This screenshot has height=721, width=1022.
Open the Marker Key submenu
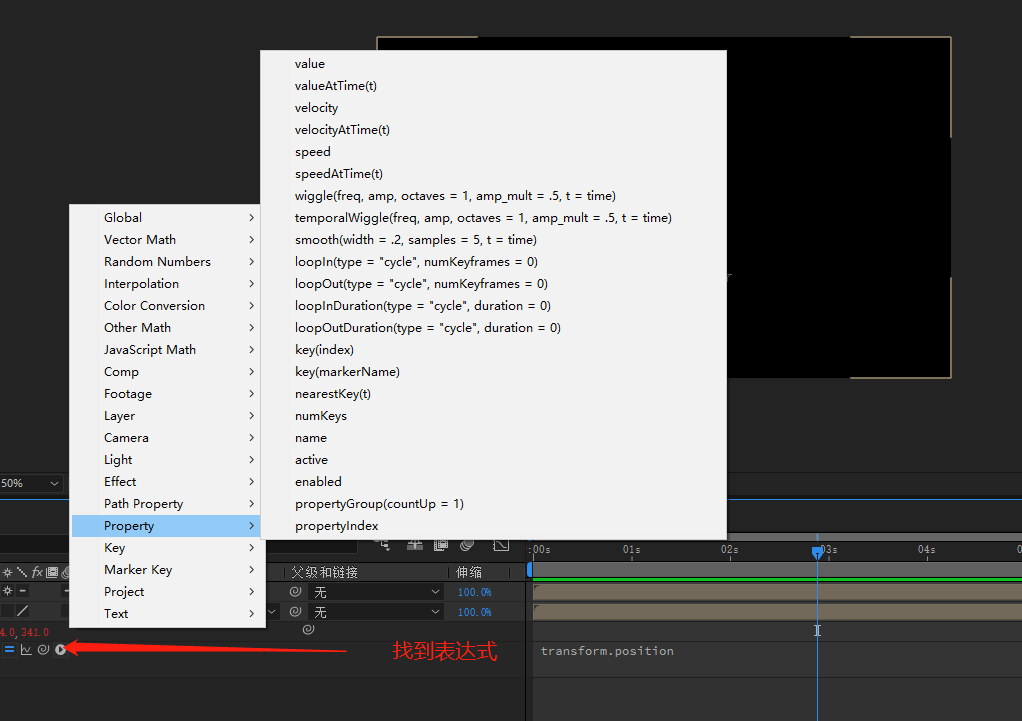[168, 570]
